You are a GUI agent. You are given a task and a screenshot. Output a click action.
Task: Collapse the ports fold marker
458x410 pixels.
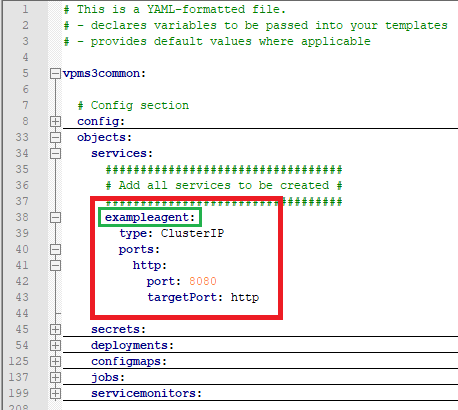coord(55,249)
